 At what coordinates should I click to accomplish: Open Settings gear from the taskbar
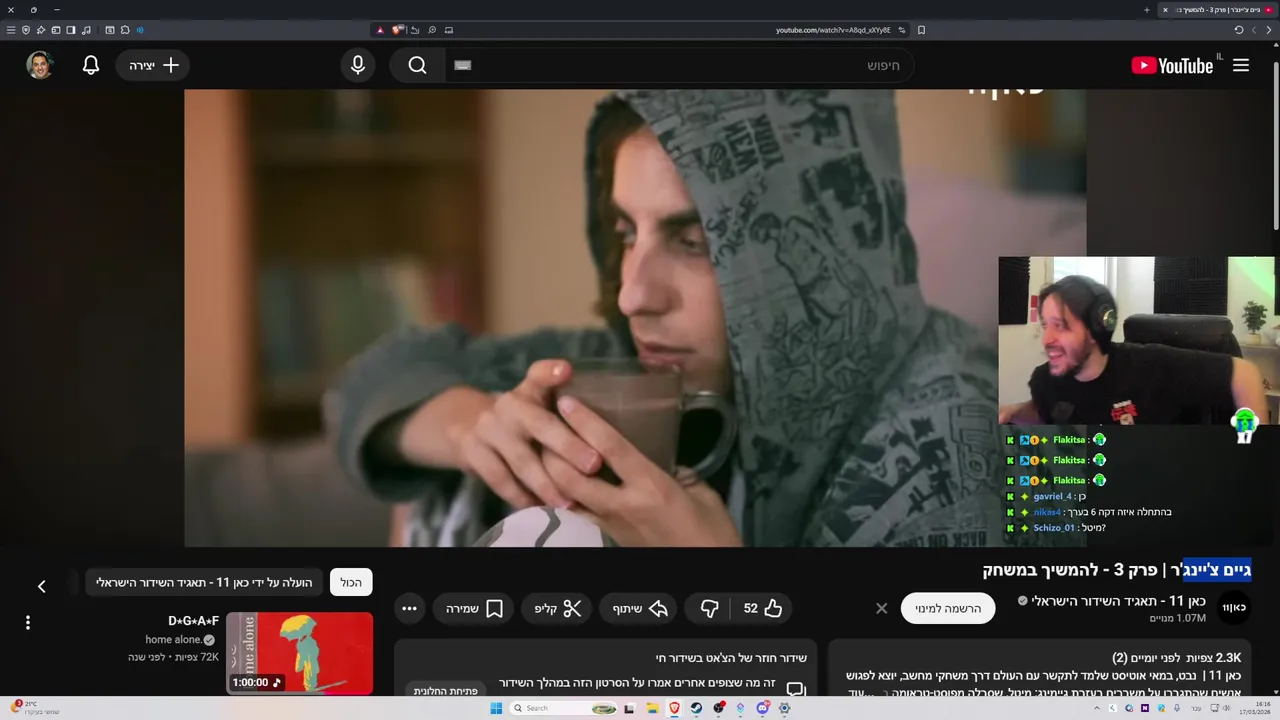(784, 708)
